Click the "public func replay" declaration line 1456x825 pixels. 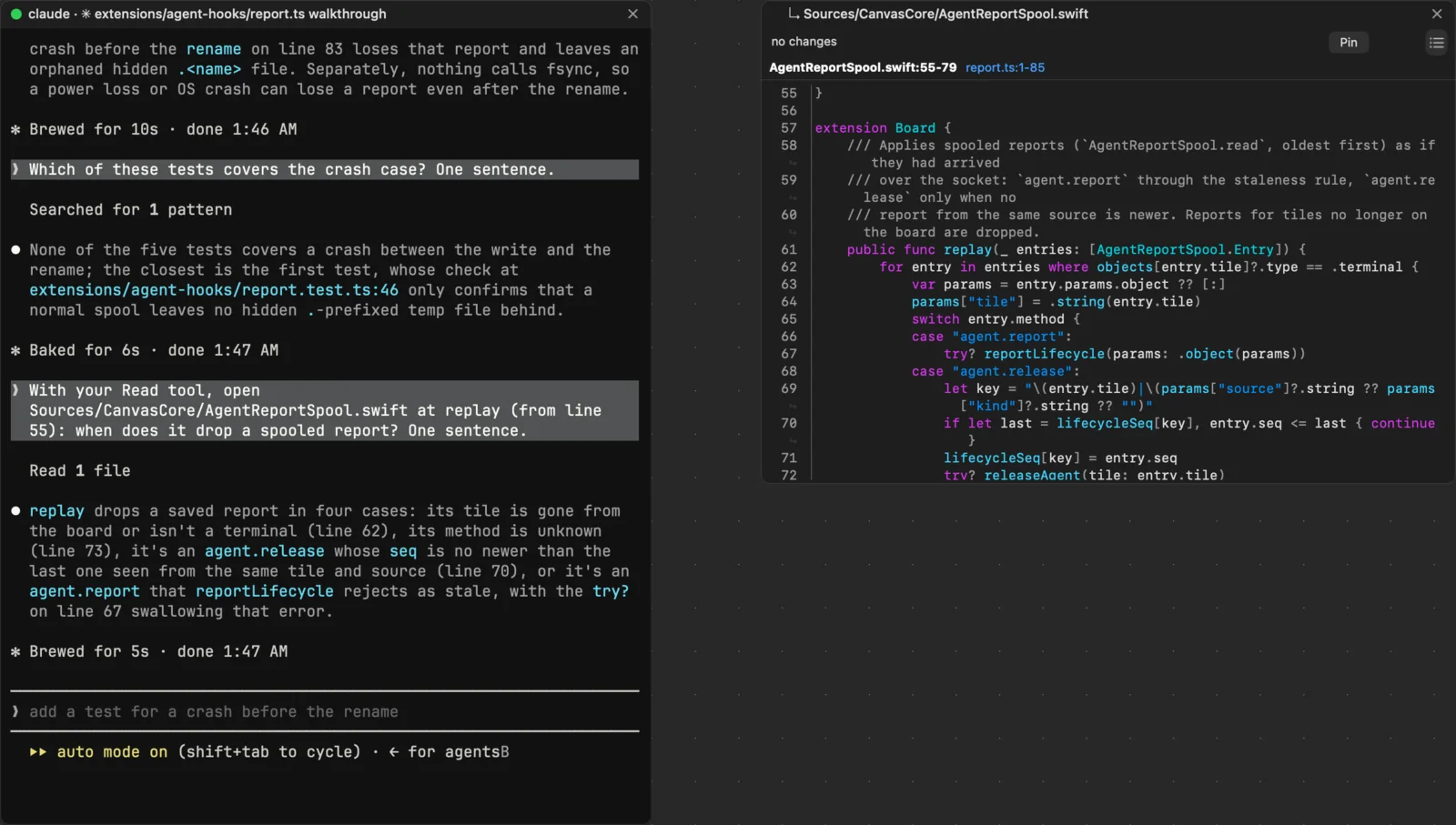pyautogui.click(x=1077, y=250)
